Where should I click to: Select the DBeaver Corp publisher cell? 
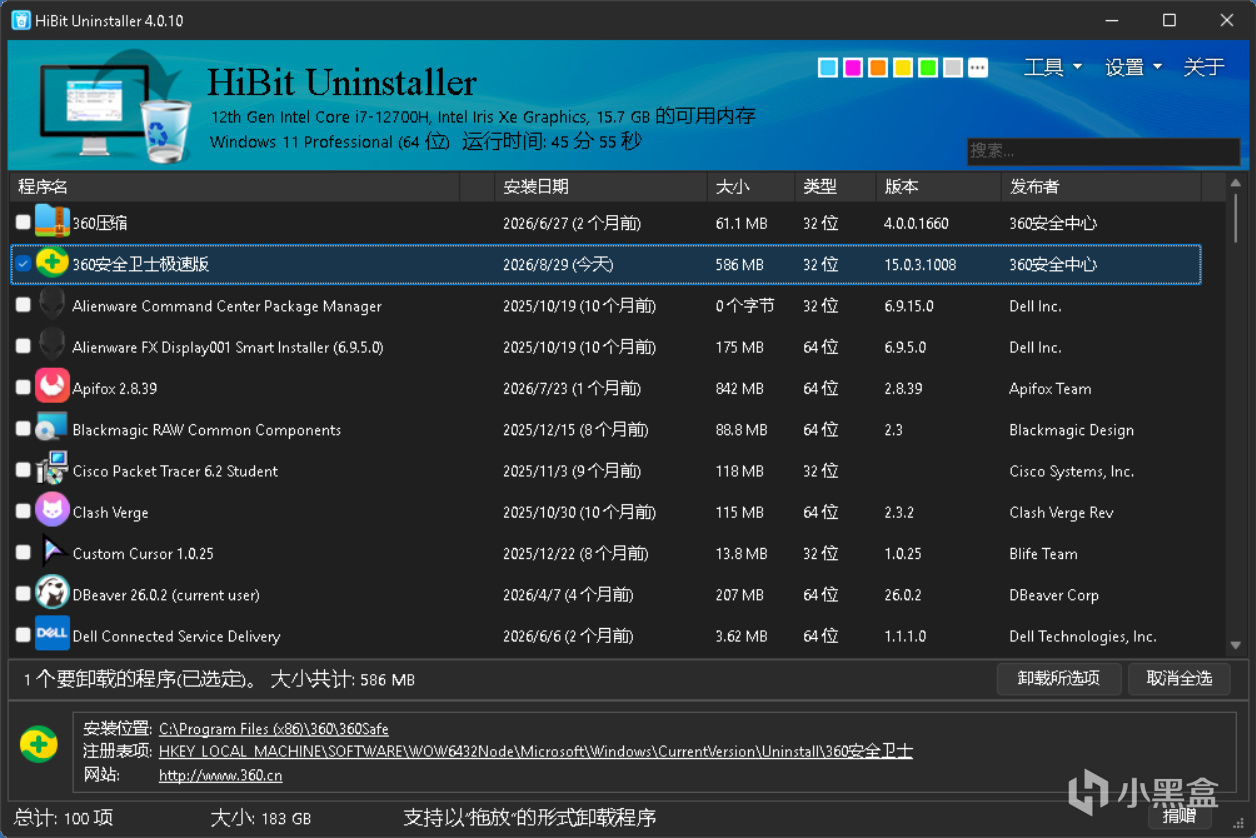[1054, 595]
